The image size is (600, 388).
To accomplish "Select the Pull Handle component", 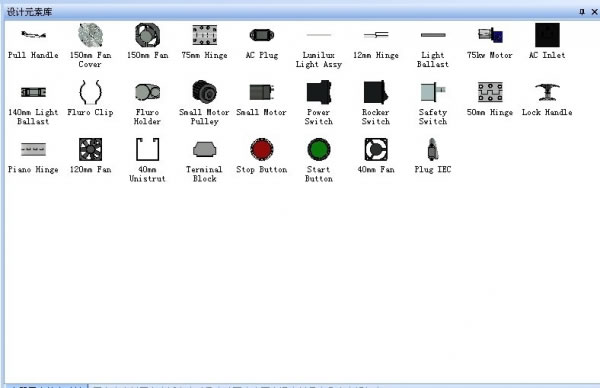I will coord(33,35).
